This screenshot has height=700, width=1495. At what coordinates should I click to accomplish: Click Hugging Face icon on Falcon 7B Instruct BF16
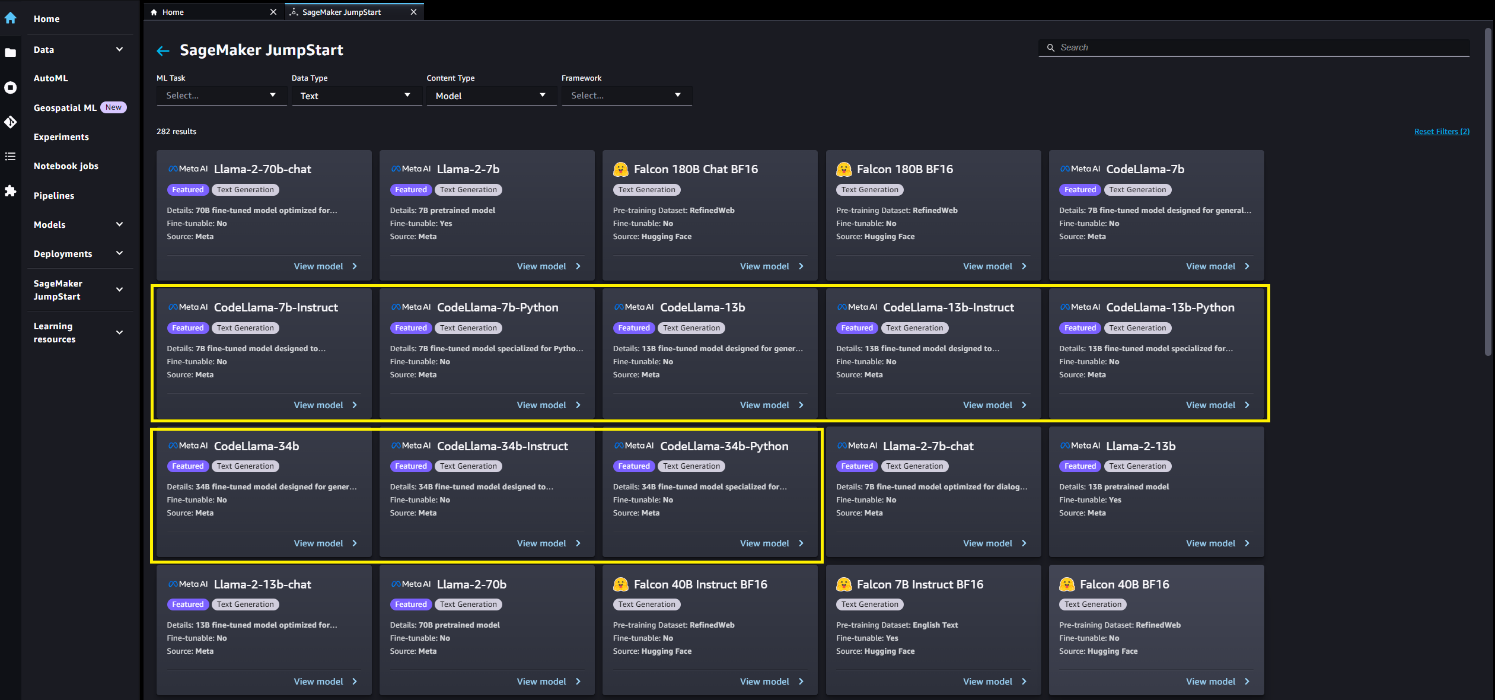click(843, 584)
